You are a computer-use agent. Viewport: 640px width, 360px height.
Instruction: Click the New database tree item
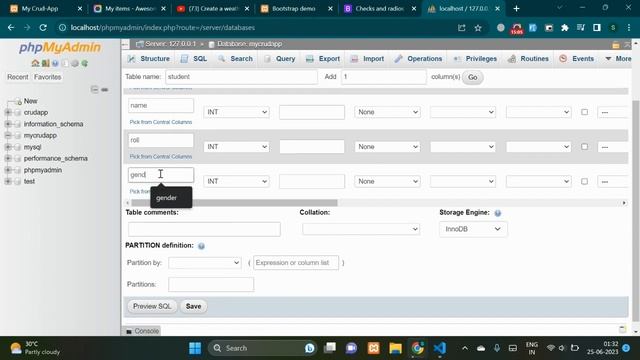click(x=30, y=101)
